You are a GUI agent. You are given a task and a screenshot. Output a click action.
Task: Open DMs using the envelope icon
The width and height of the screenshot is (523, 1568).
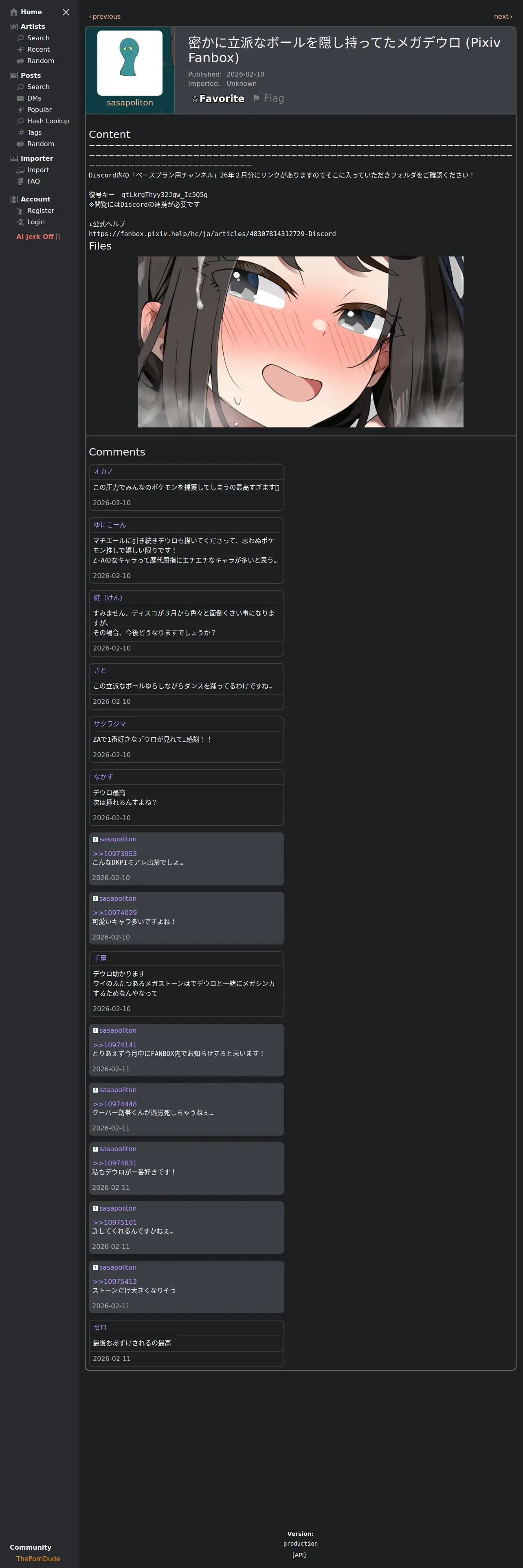click(x=21, y=99)
